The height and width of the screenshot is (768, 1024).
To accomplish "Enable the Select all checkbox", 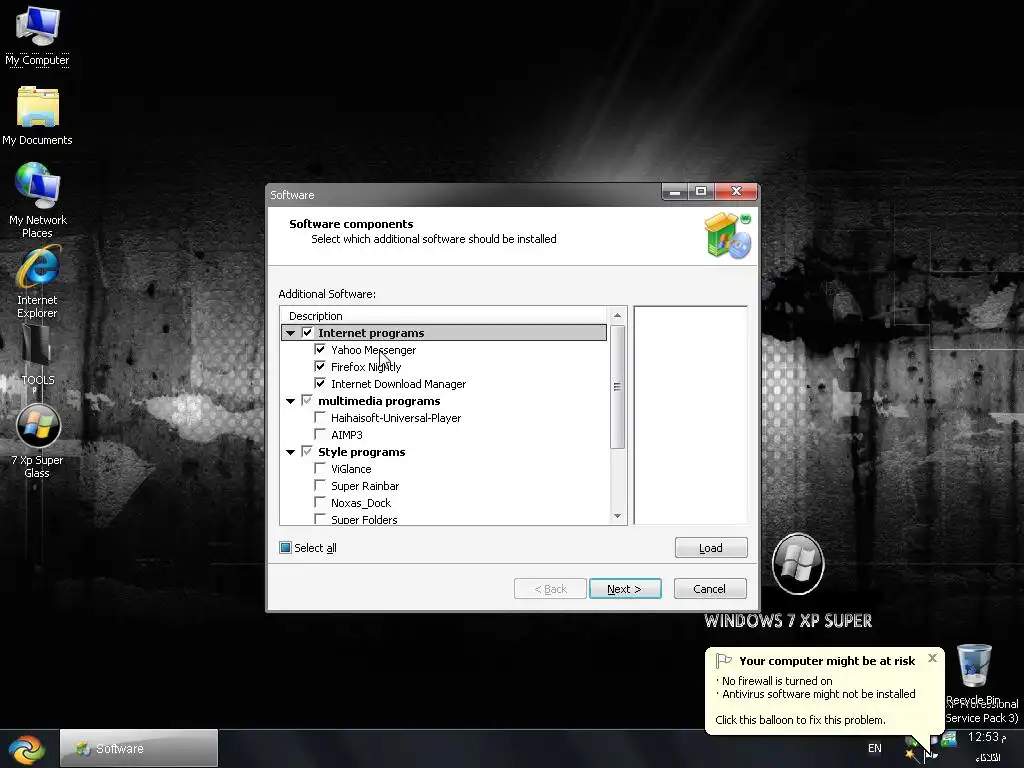I will point(285,547).
